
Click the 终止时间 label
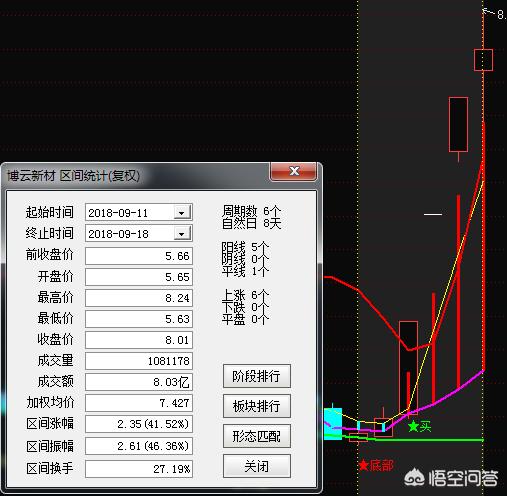coord(50,233)
